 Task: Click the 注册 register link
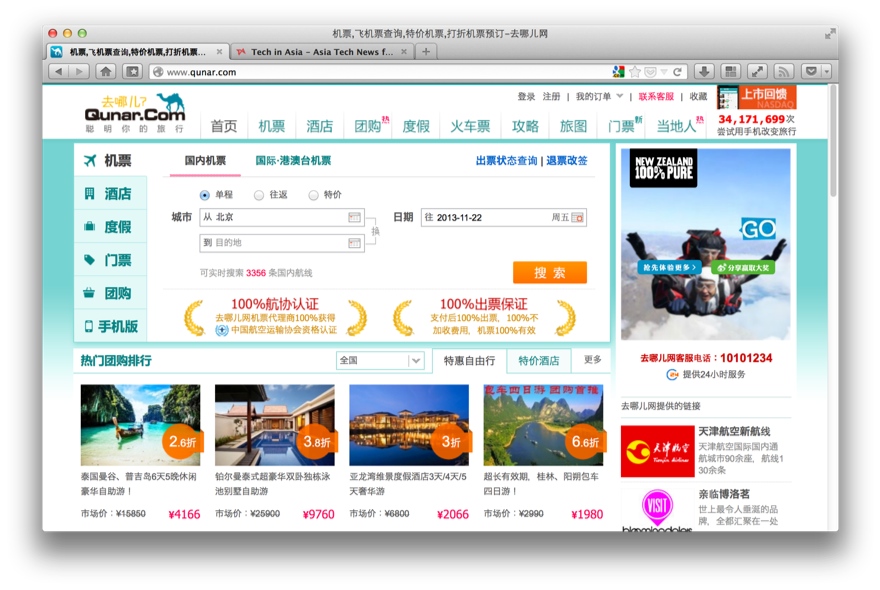pyautogui.click(x=551, y=97)
